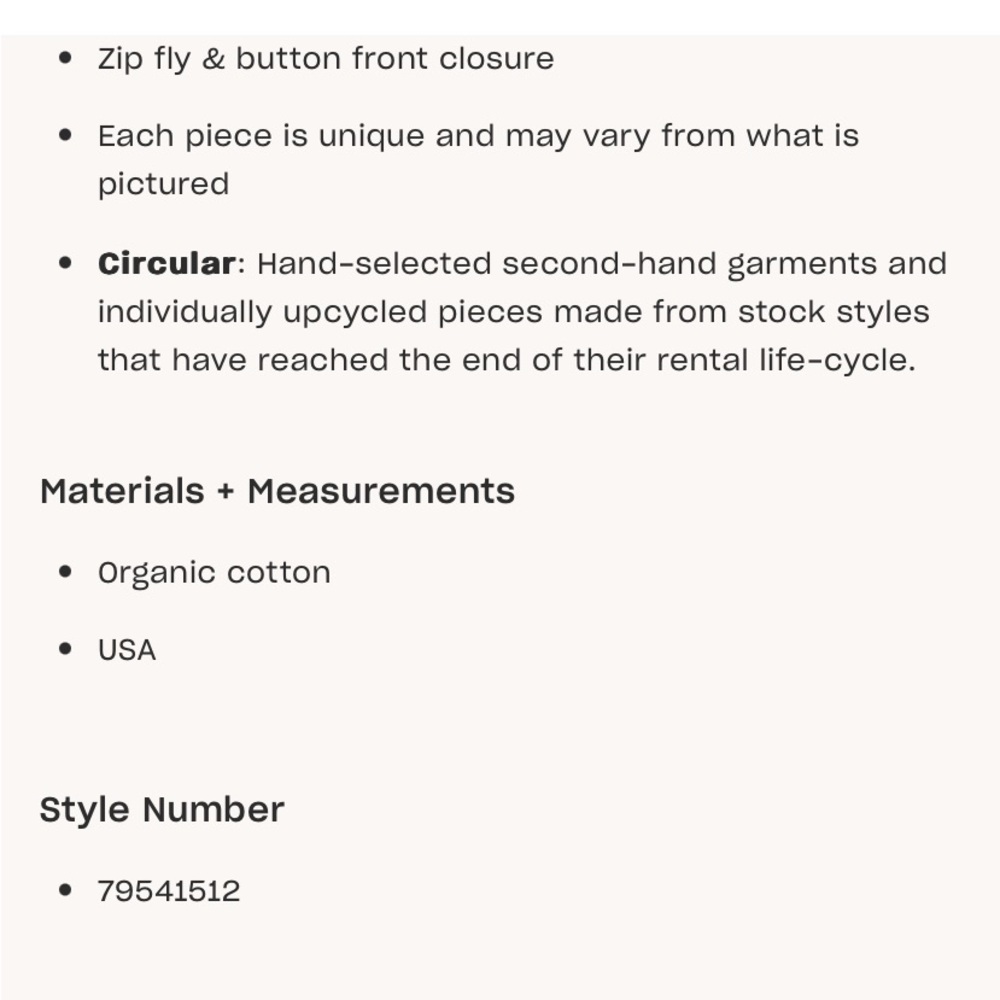Click the bullet next to "USA"

pos(66,650)
